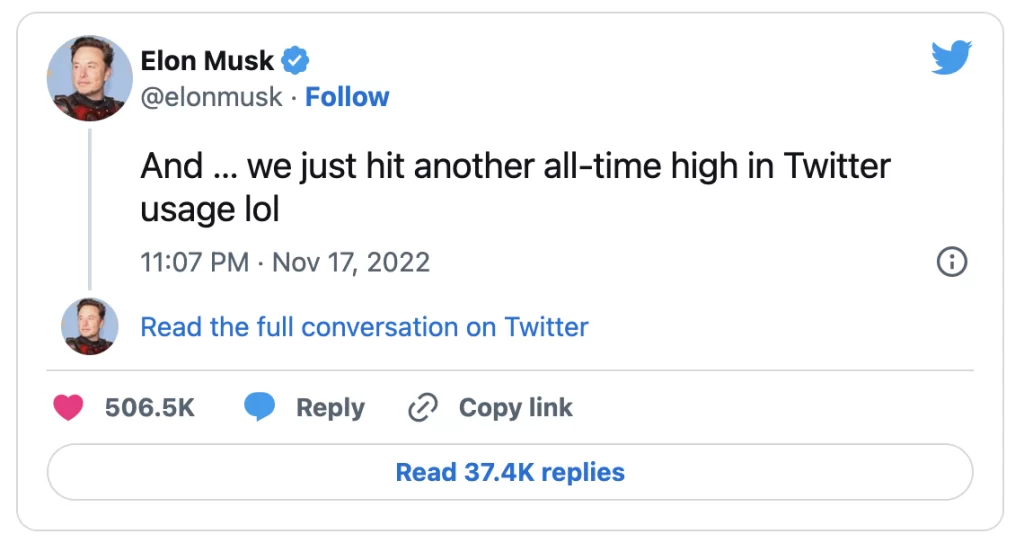Image resolution: width=1024 pixels, height=543 pixels.
Task: Open Elon Musk's large profile avatar
Action: click(x=90, y=78)
